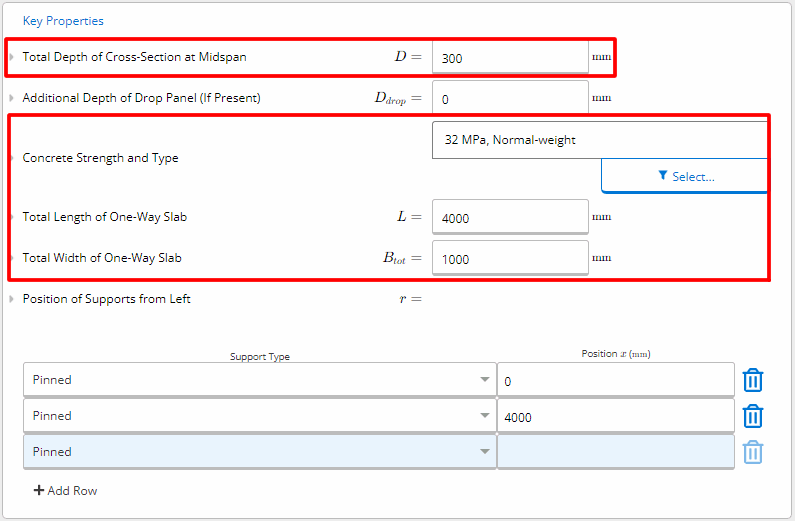Click the empty position field in last row
The image size is (795, 521).
tap(616, 452)
